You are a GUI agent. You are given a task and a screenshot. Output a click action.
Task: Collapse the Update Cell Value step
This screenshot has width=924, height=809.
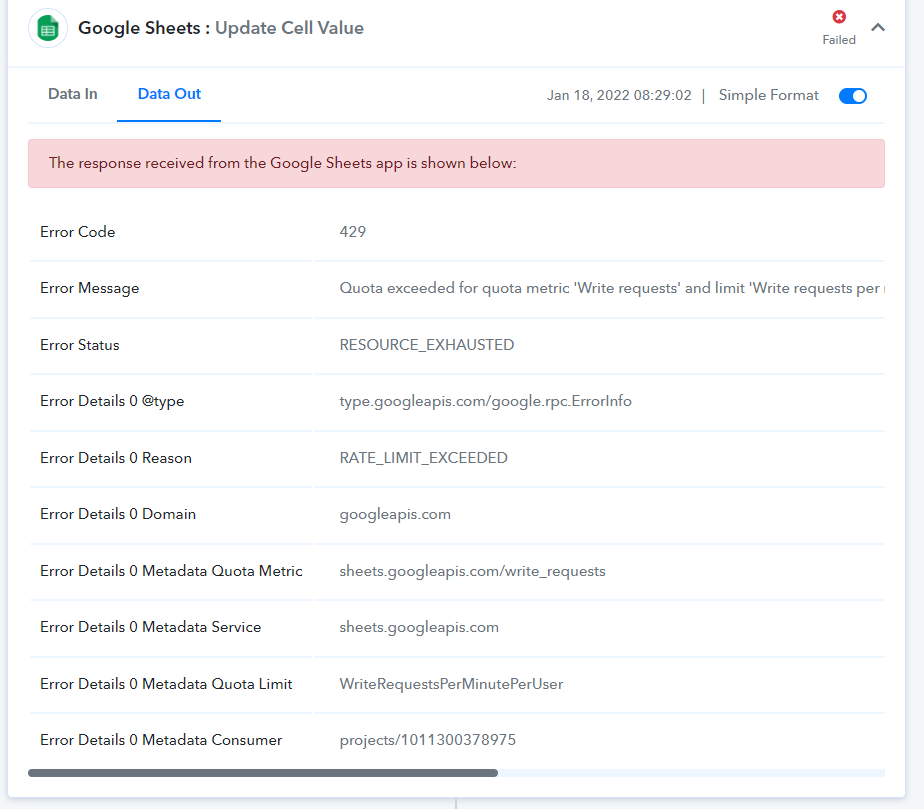tap(878, 27)
